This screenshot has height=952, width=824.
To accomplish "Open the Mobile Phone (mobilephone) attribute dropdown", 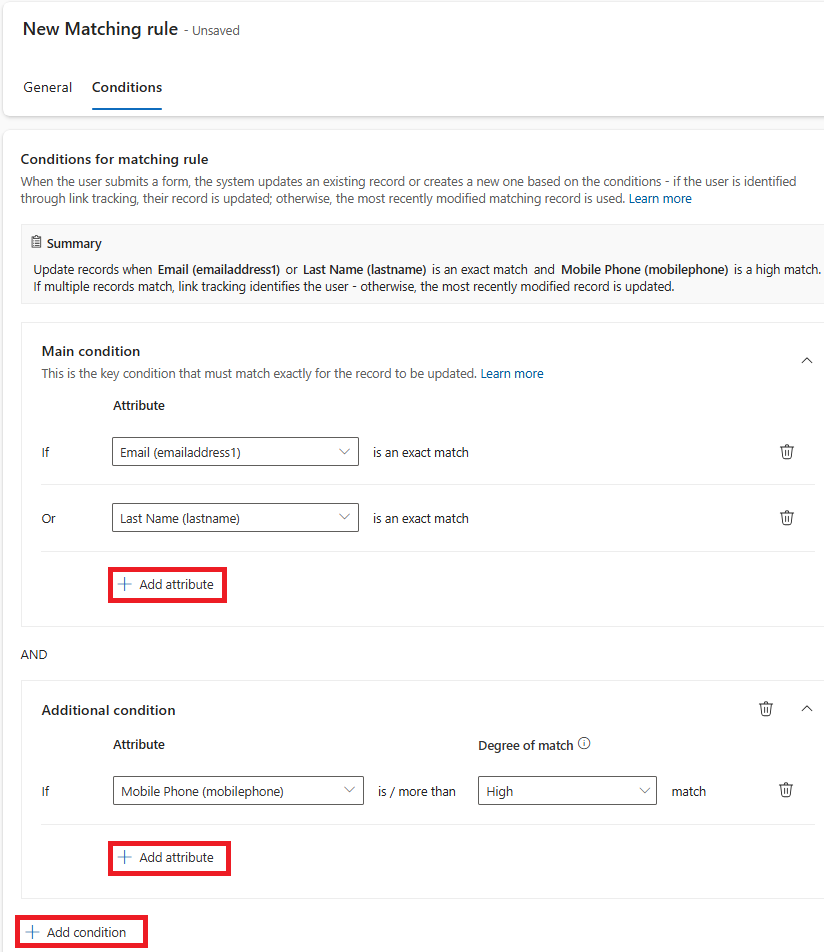I will [x=238, y=791].
